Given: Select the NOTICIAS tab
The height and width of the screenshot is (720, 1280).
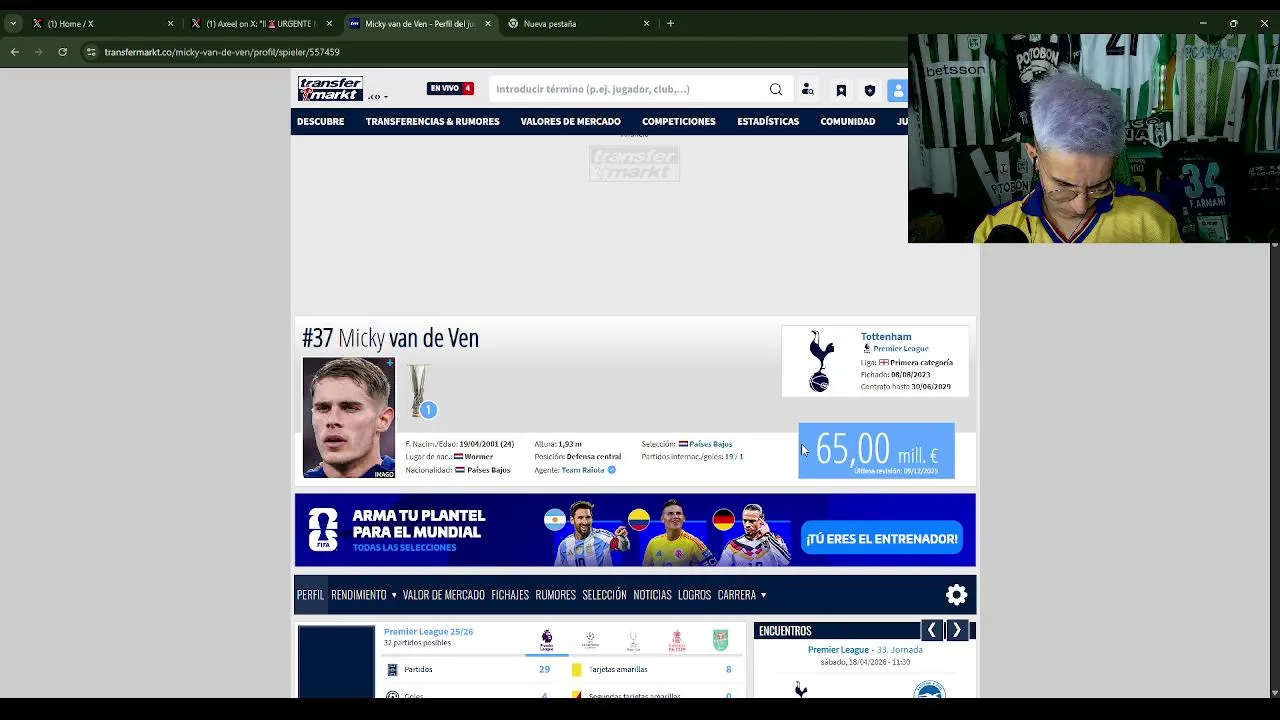Looking at the screenshot, I should [x=652, y=595].
